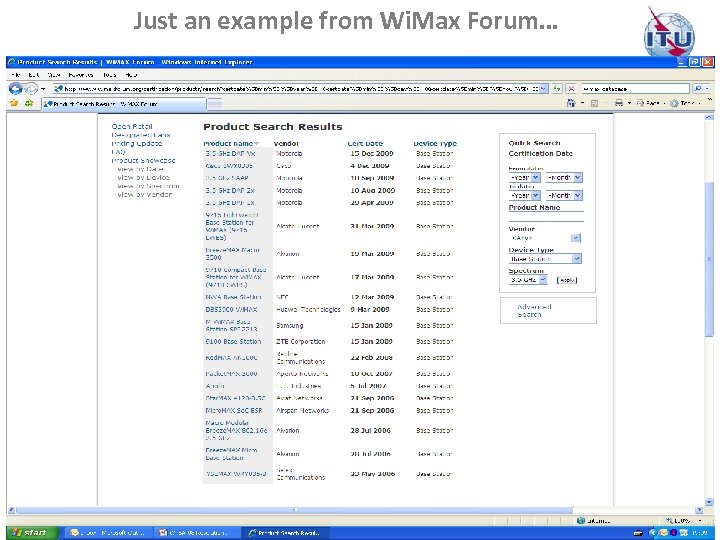The height and width of the screenshot is (540, 720).
Task: Click the Internet zone globe icon in the status bar
Action: 581,521
